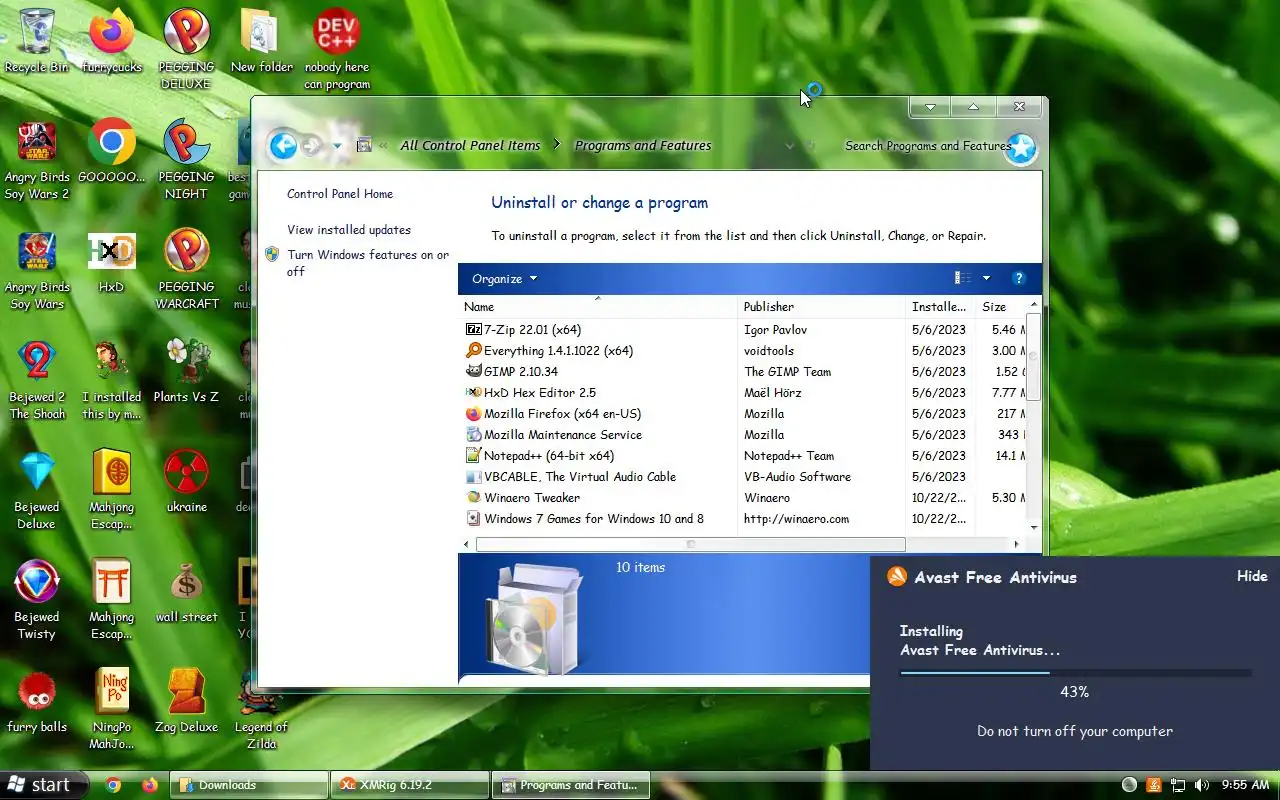This screenshot has width=1280, height=800.
Task: Click the Avast icon in system tray
Action: click(1154, 785)
